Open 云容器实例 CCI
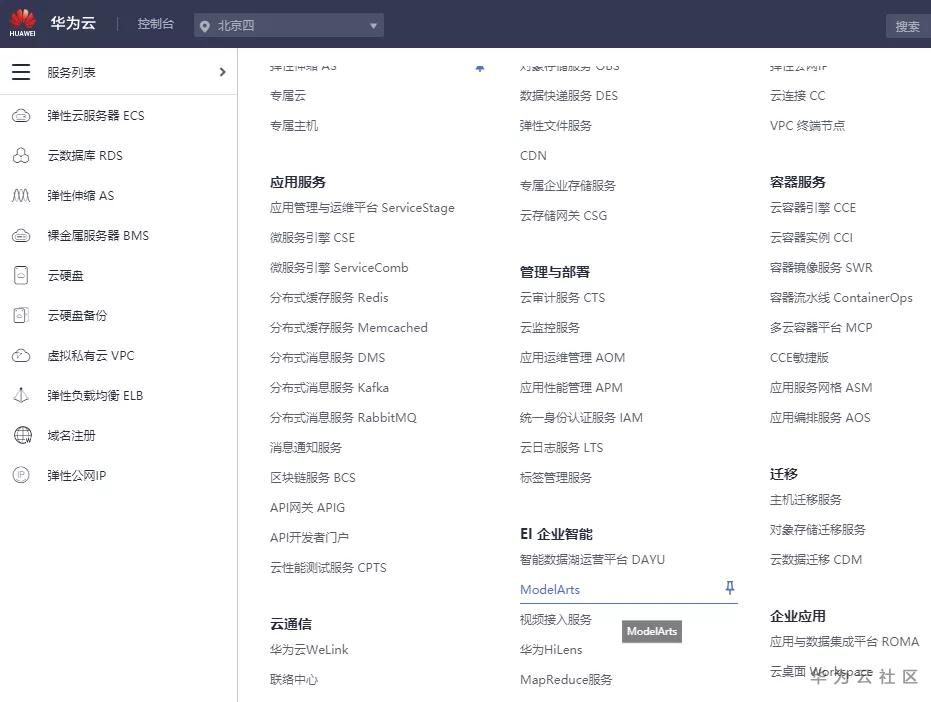The width and height of the screenshot is (931, 702). click(x=811, y=238)
